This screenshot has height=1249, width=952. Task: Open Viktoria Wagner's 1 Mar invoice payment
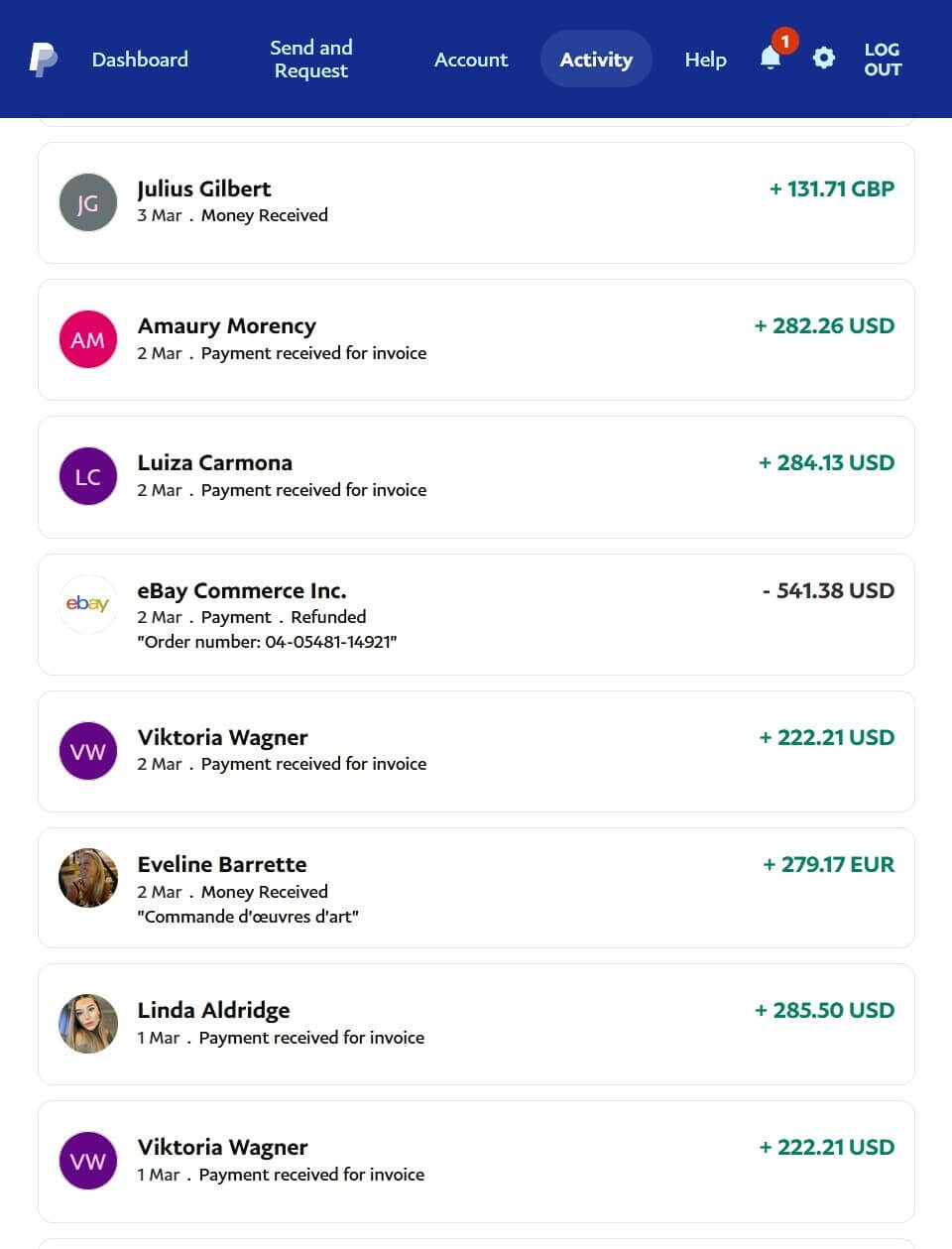point(476,1161)
